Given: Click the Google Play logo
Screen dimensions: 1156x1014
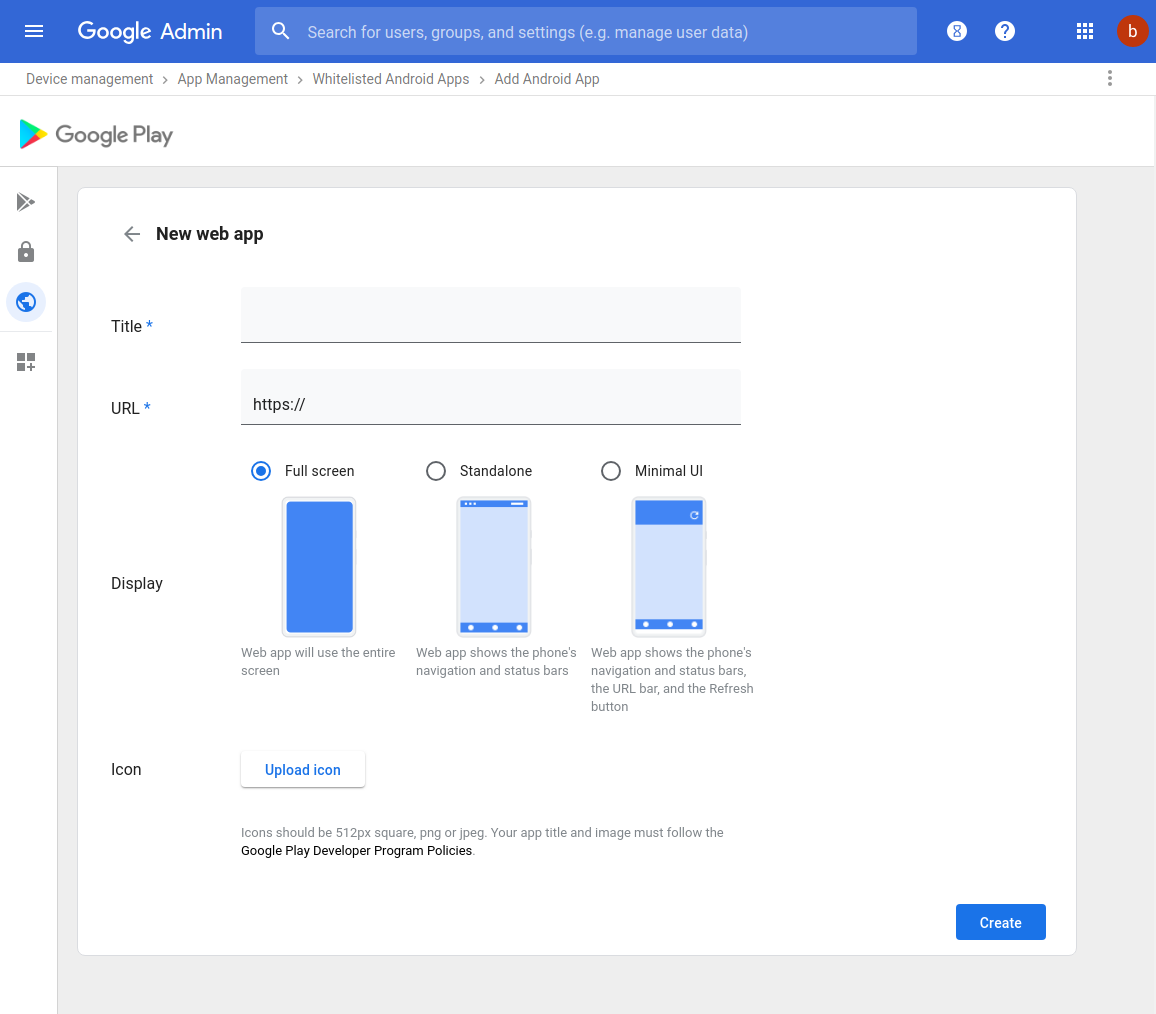Looking at the screenshot, I should pyautogui.click(x=95, y=133).
